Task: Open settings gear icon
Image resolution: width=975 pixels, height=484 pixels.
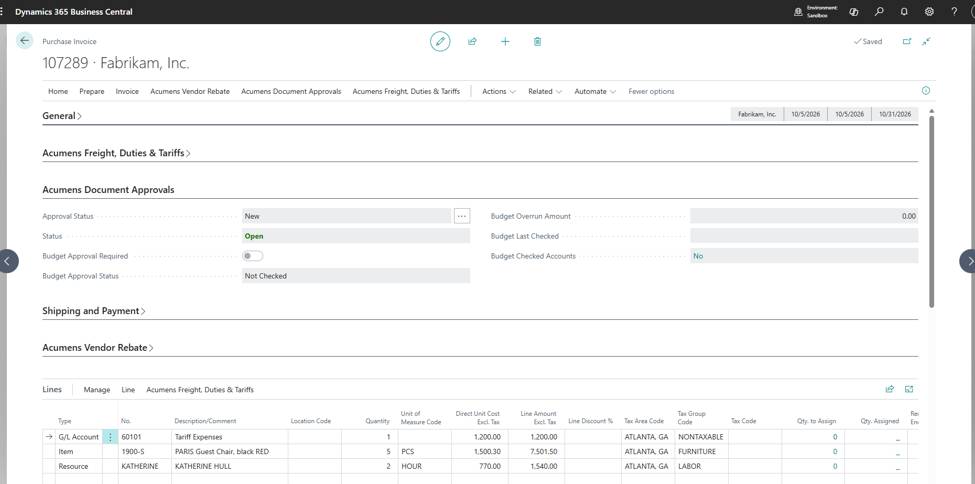Action: (x=929, y=12)
